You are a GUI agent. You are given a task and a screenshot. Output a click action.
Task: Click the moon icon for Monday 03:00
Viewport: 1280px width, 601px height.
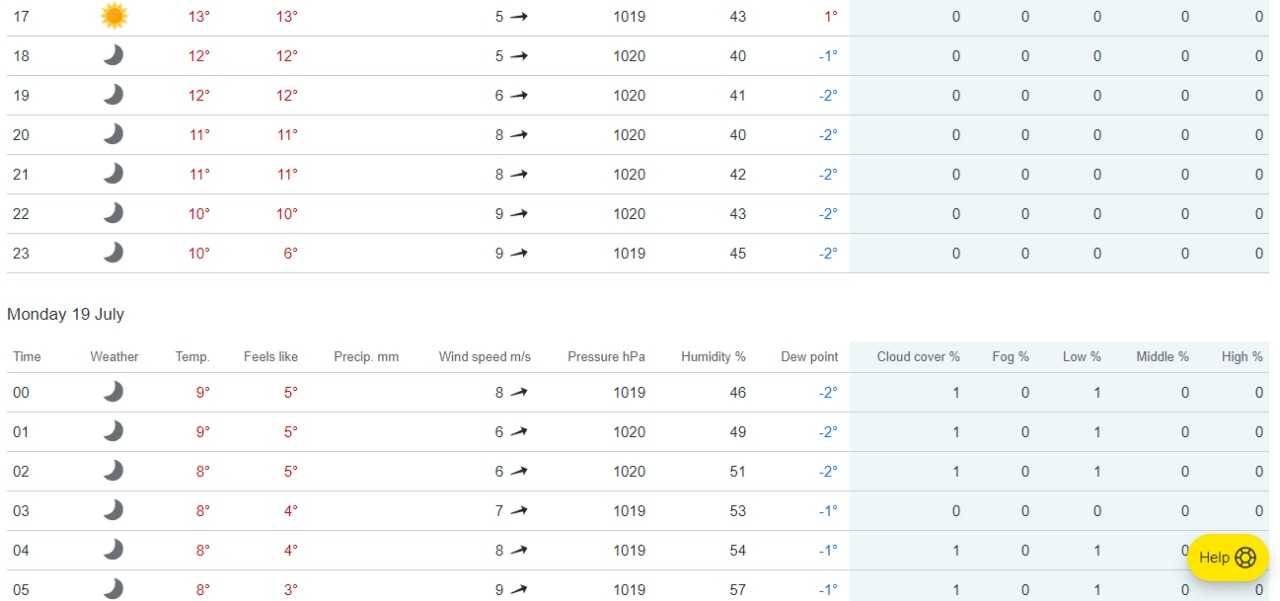(x=114, y=511)
